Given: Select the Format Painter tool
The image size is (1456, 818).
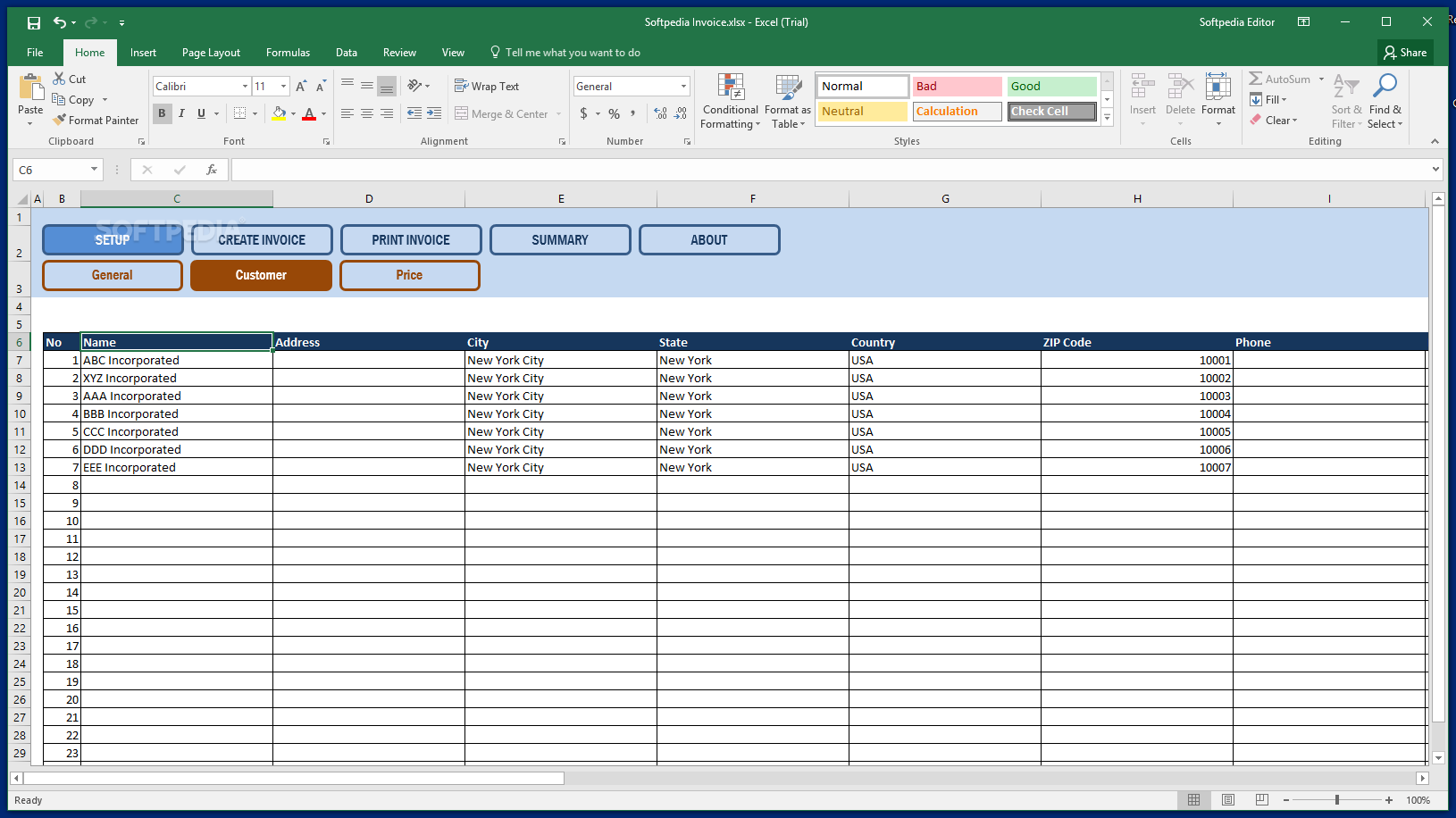Looking at the screenshot, I should (x=96, y=120).
